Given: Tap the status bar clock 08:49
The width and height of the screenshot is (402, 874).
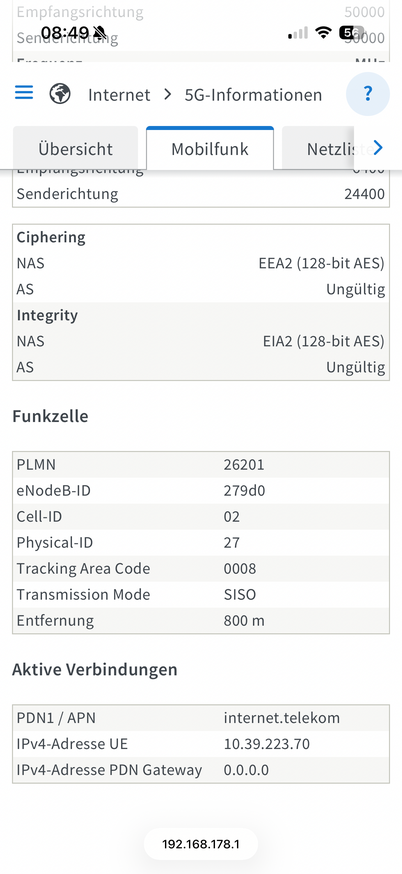Looking at the screenshot, I should [65, 31].
